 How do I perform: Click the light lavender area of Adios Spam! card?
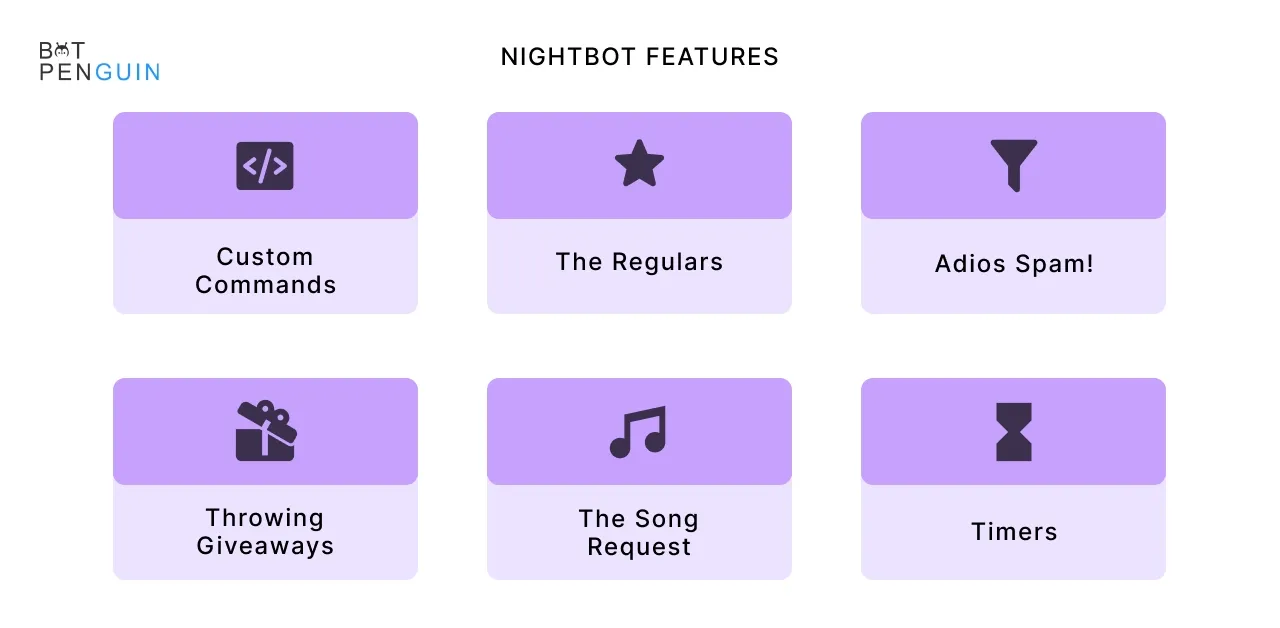(x=1013, y=266)
